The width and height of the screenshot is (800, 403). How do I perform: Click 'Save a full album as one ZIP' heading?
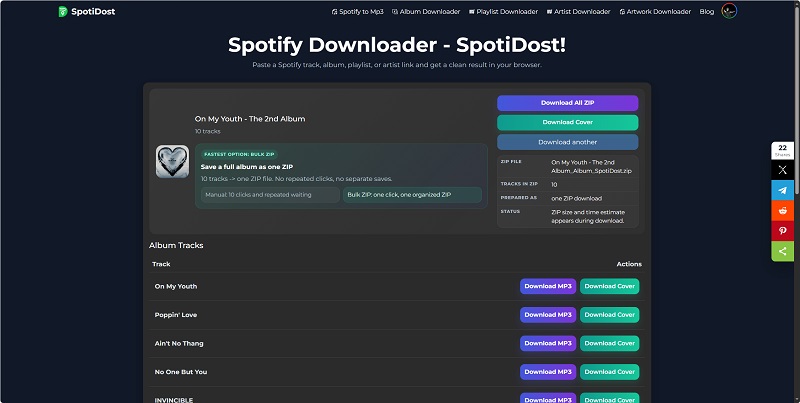pyautogui.click(x=247, y=167)
